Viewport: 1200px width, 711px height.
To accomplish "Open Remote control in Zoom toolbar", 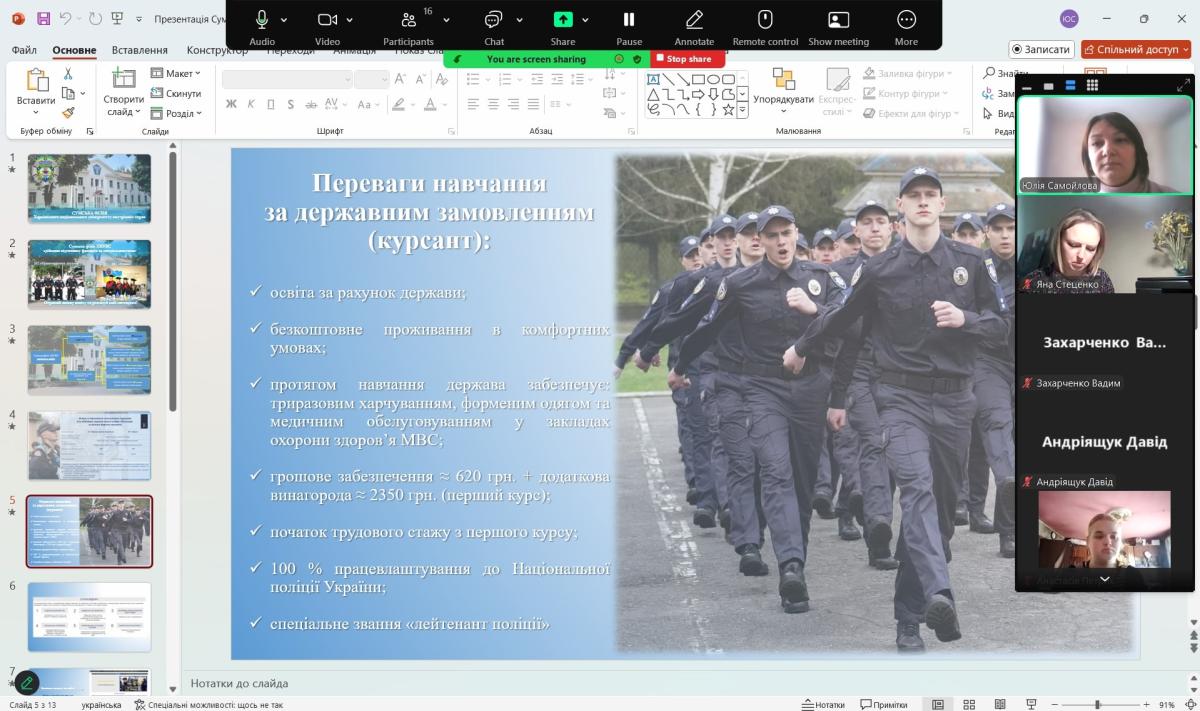I will click(765, 20).
